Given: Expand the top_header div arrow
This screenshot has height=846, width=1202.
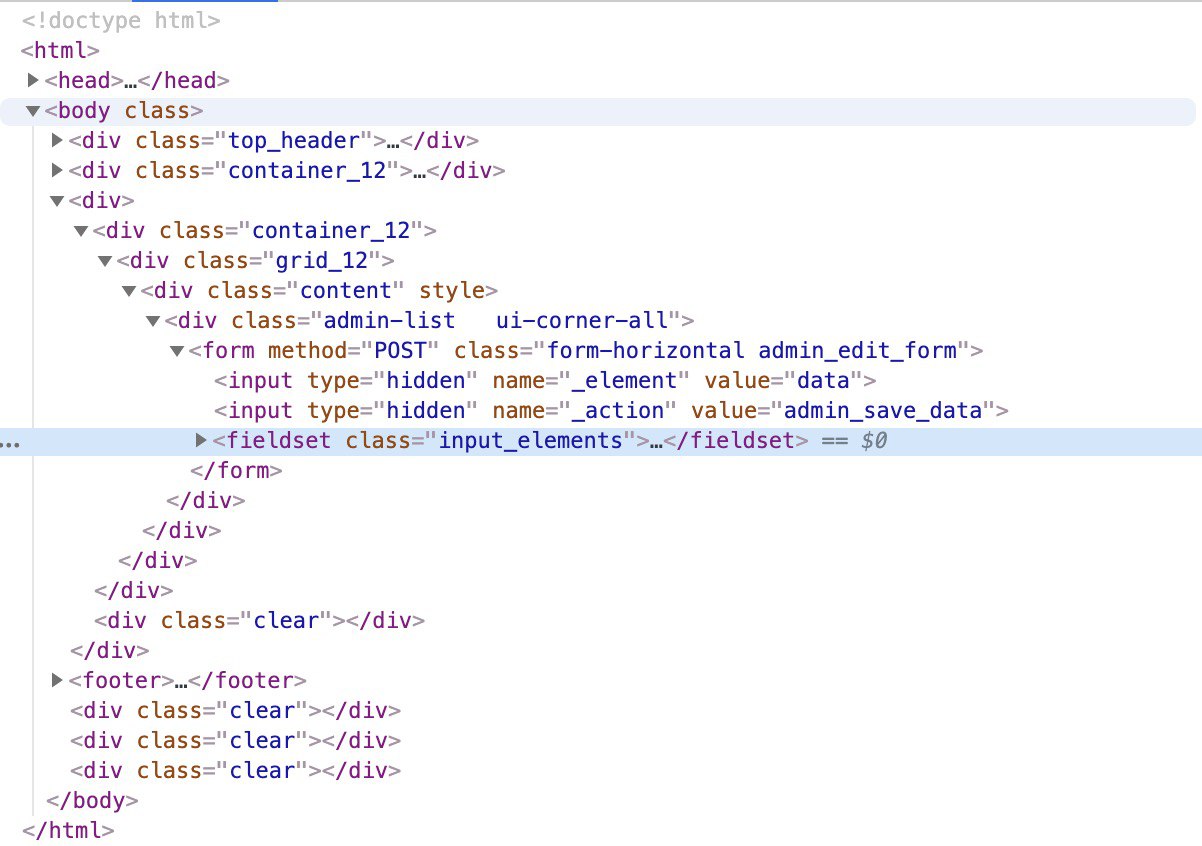Looking at the screenshot, I should pos(58,140).
